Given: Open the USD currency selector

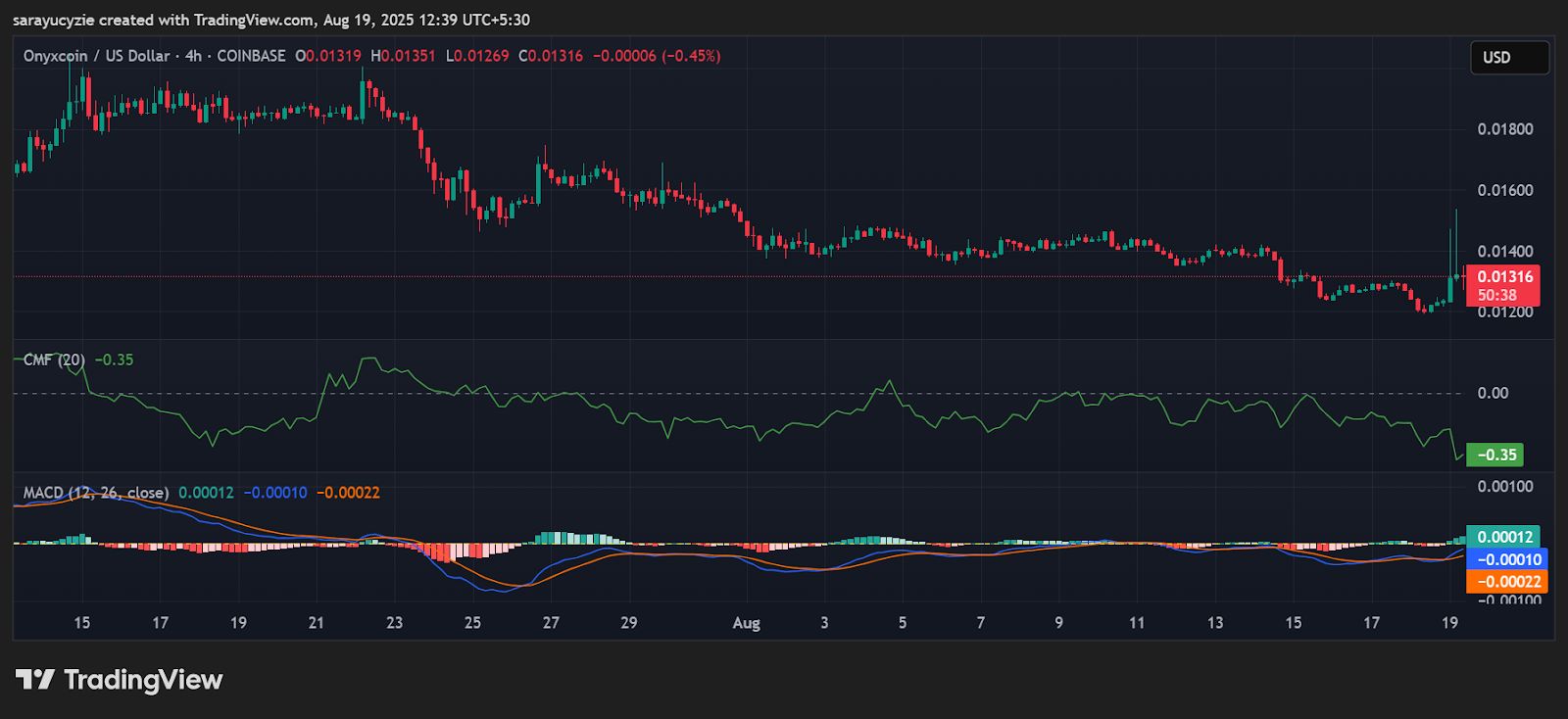Looking at the screenshot, I should [1509, 58].
